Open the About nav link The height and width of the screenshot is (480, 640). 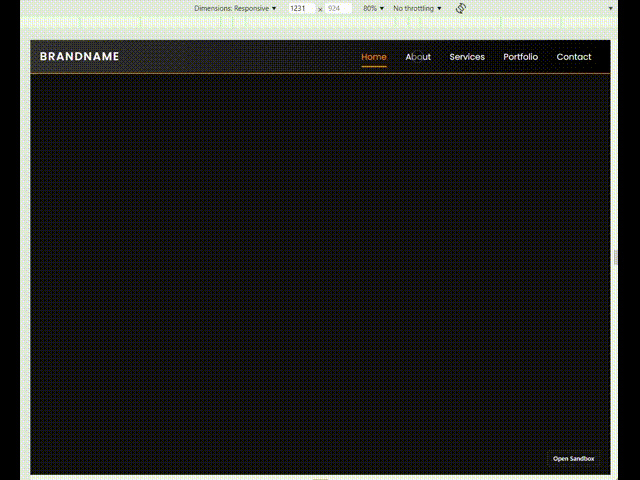click(x=418, y=57)
